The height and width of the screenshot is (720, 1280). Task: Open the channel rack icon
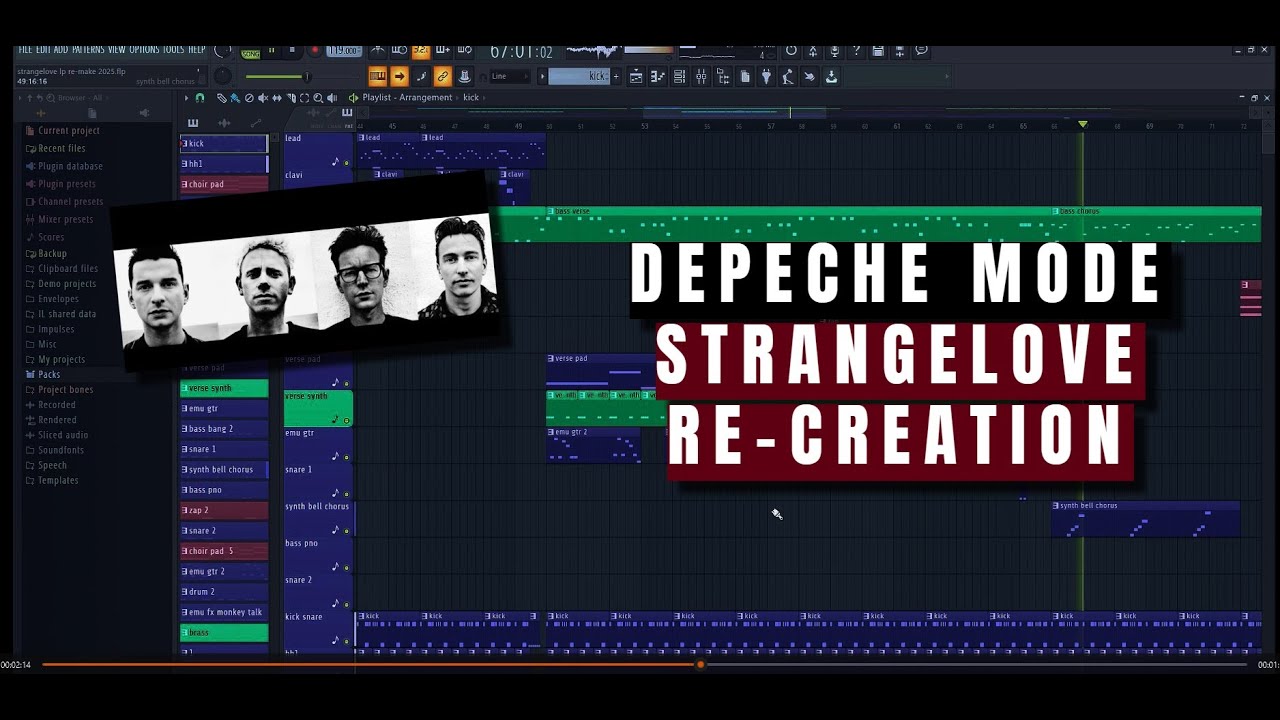(679, 76)
